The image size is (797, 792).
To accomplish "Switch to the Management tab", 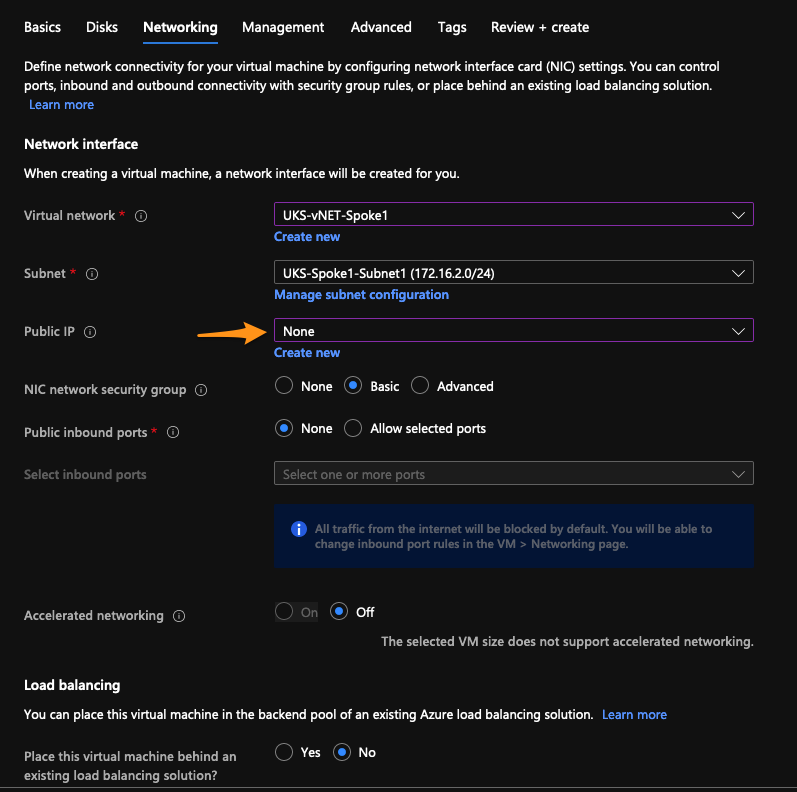I will [x=283, y=27].
